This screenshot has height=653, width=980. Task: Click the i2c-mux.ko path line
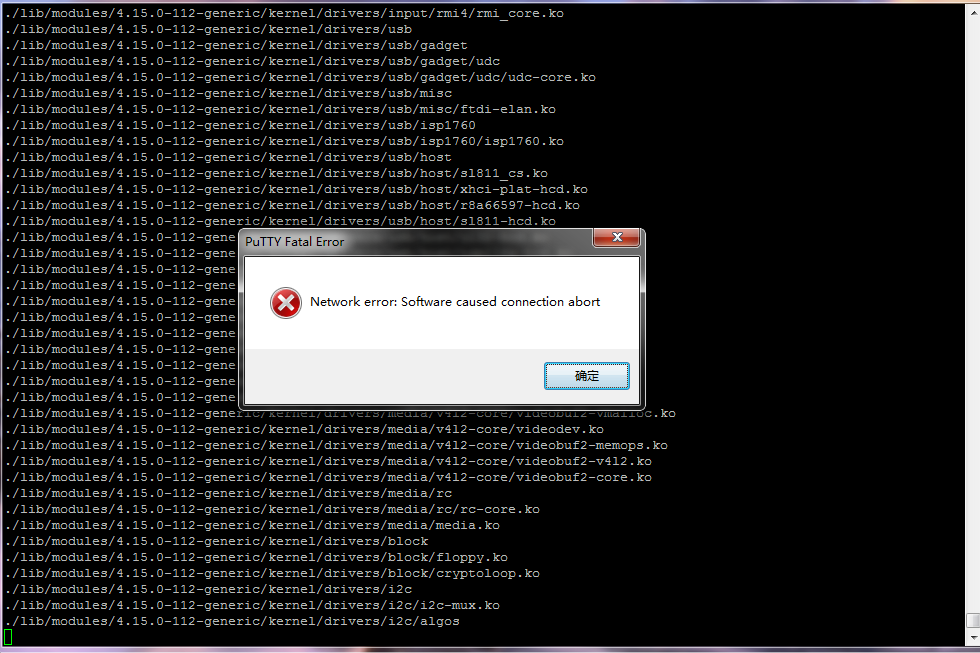[x=252, y=606]
